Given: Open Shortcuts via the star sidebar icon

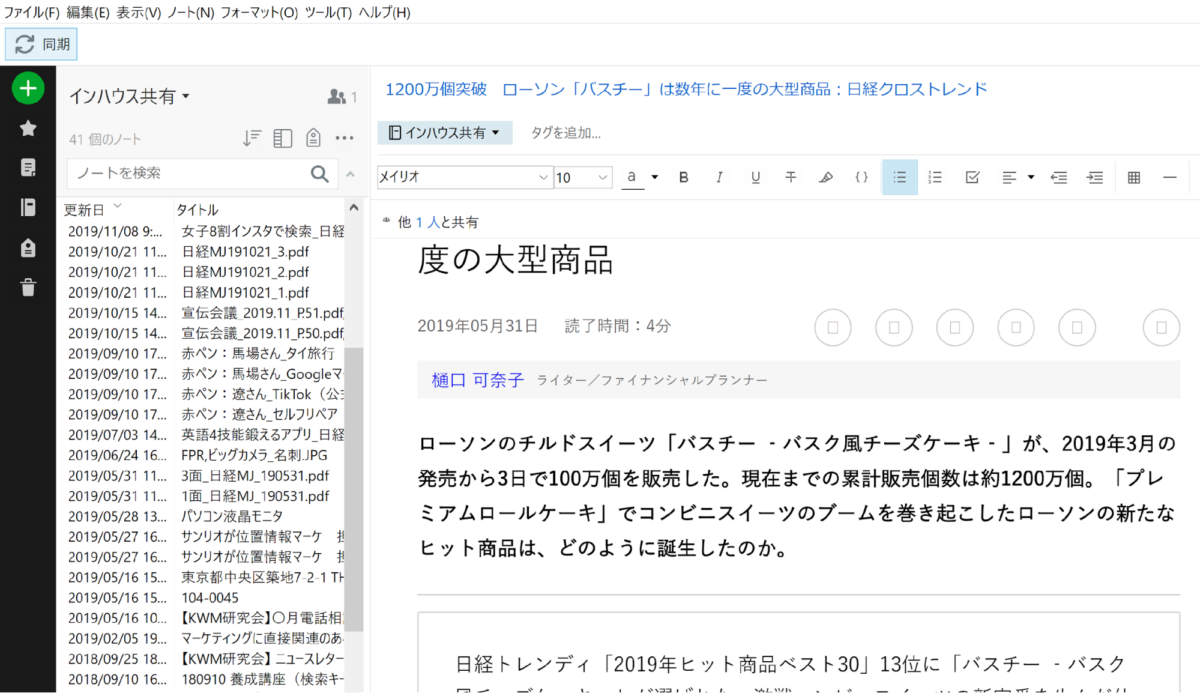Looking at the screenshot, I should (x=28, y=128).
